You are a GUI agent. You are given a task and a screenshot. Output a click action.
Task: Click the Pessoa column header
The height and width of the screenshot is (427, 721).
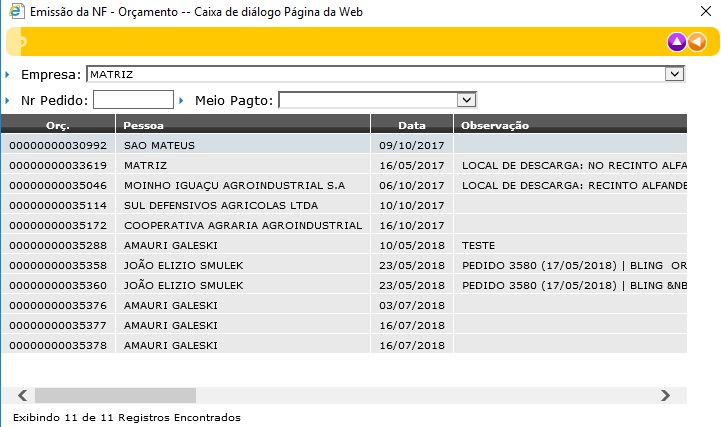click(x=143, y=125)
